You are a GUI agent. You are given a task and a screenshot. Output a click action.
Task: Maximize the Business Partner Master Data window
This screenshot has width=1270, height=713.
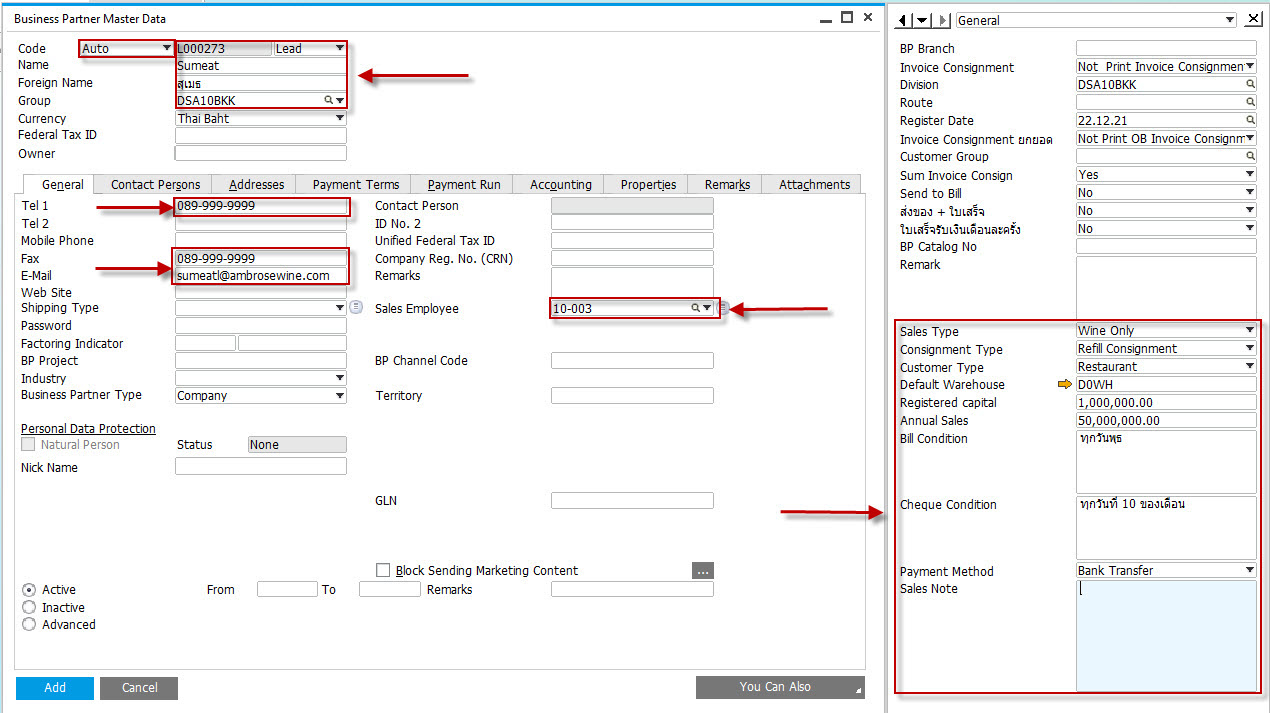[847, 17]
